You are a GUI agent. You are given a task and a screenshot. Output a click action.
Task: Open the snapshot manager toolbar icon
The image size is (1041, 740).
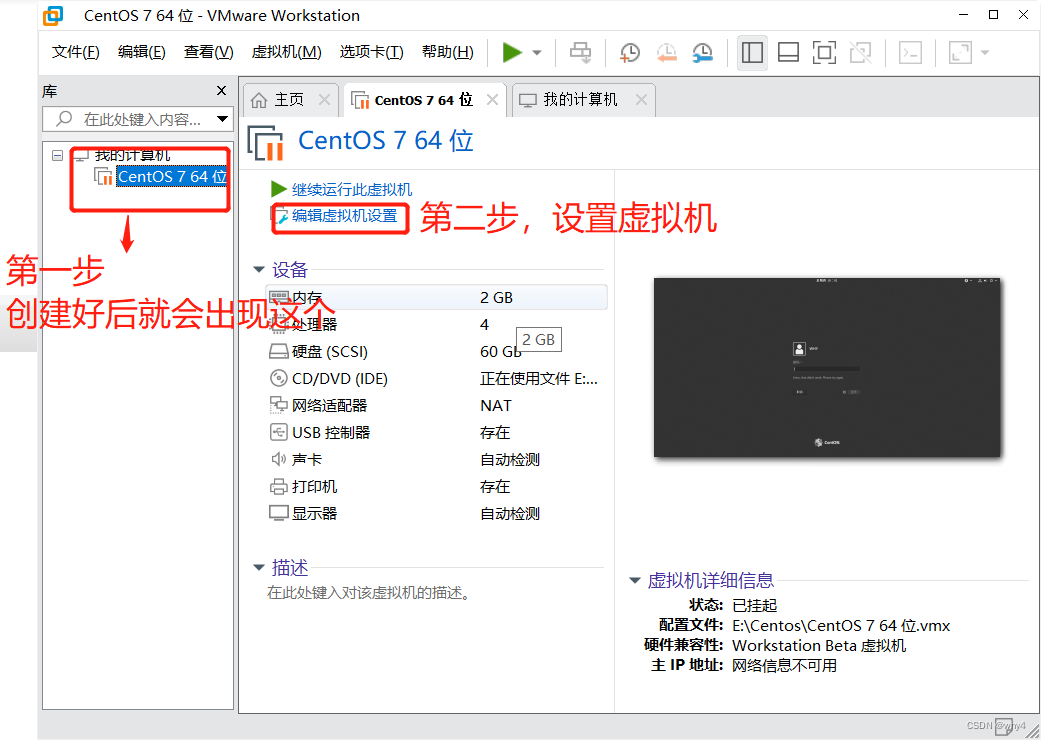click(x=702, y=52)
